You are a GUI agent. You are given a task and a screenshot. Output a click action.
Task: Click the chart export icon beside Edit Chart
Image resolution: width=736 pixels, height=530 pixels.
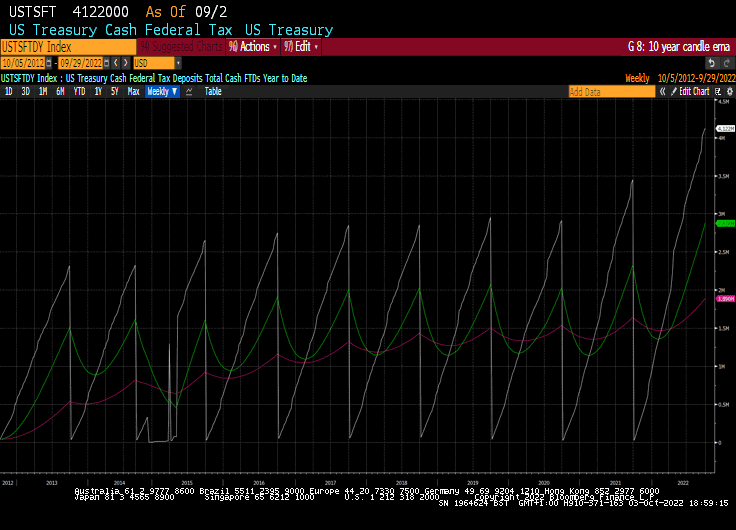click(x=718, y=91)
